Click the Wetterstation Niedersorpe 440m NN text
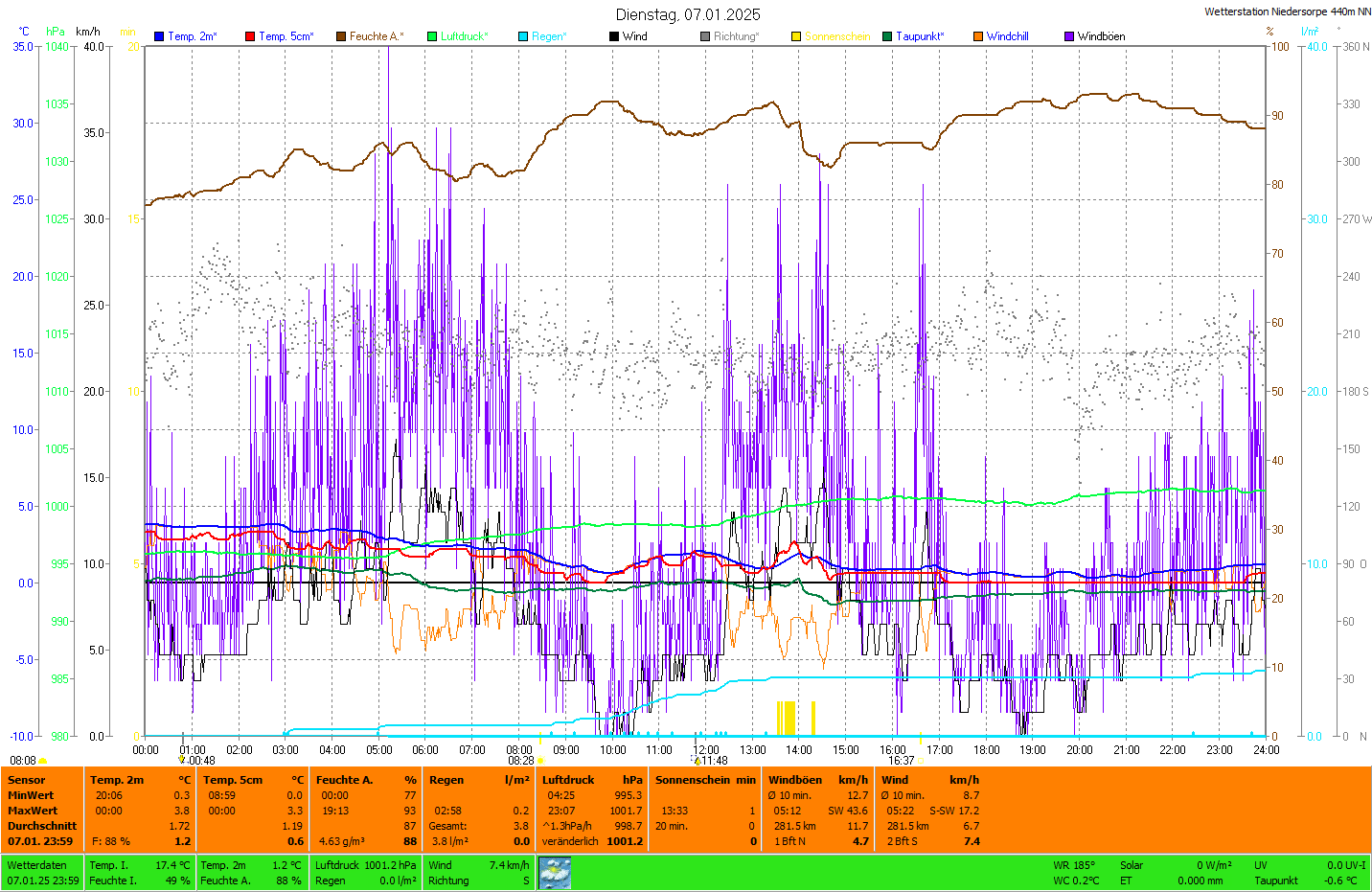The height and width of the screenshot is (892, 1372). pos(1287,11)
